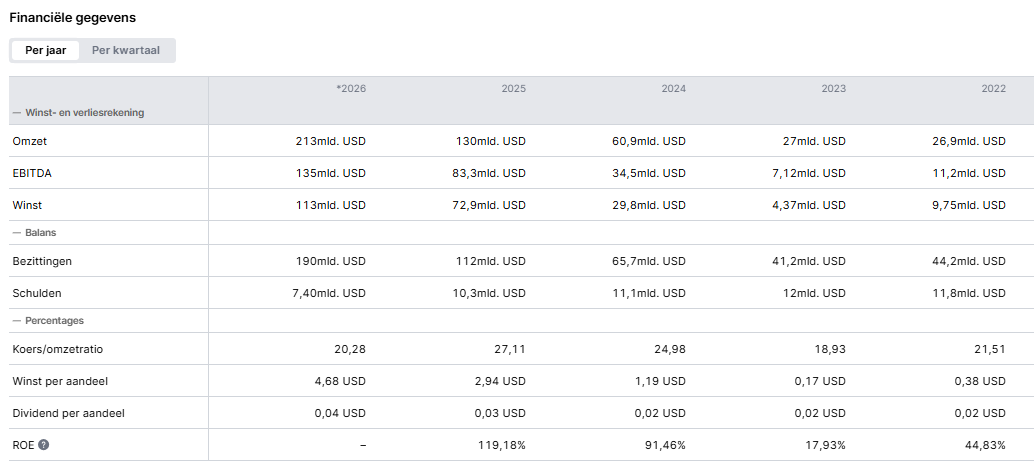The height and width of the screenshot is (471, 1034).
Task: Switch to the Per kwartaal tab
Action: [x=126, y=50]
